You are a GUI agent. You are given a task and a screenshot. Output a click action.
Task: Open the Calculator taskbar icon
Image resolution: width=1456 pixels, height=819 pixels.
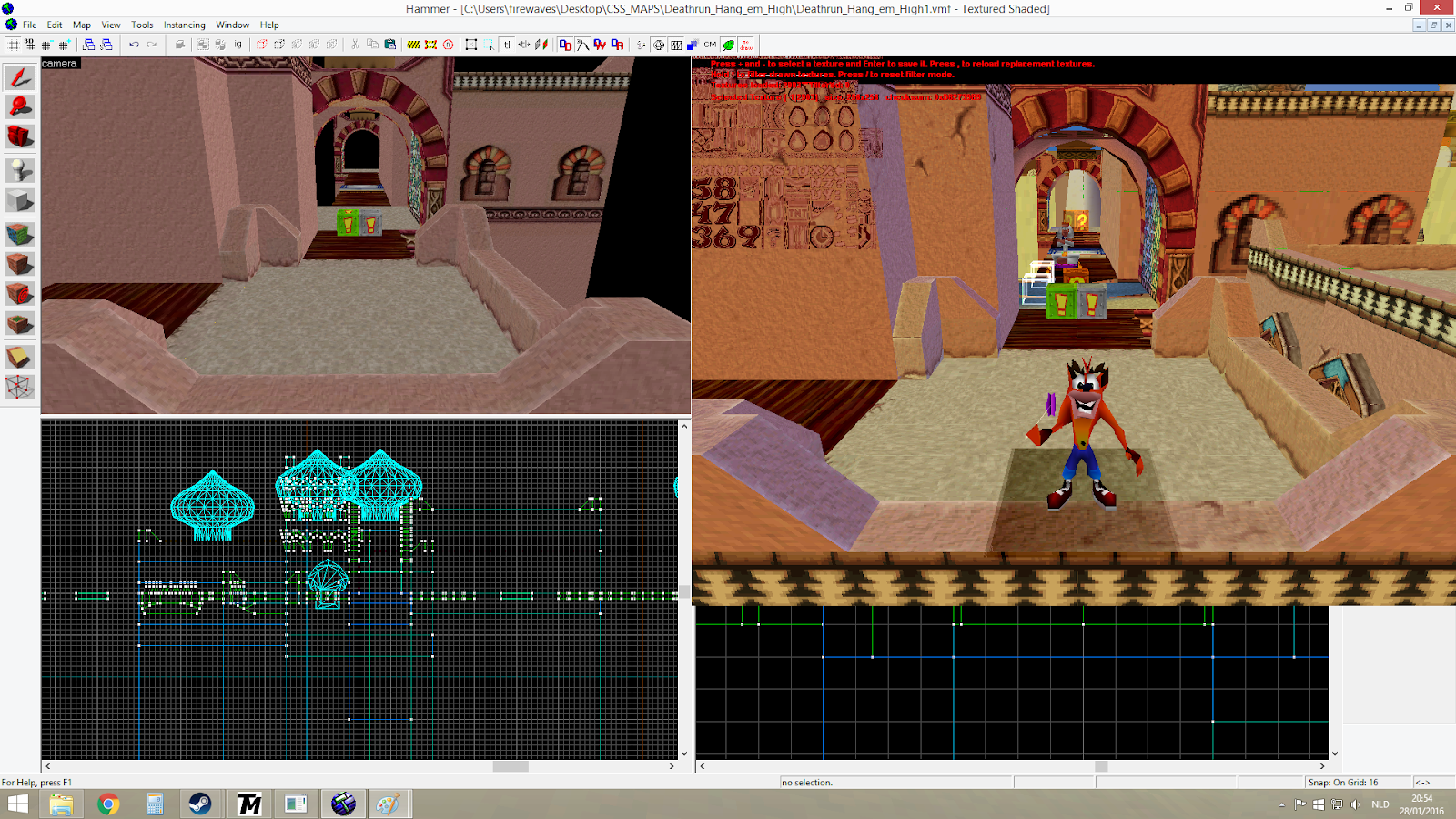[155, 804]
